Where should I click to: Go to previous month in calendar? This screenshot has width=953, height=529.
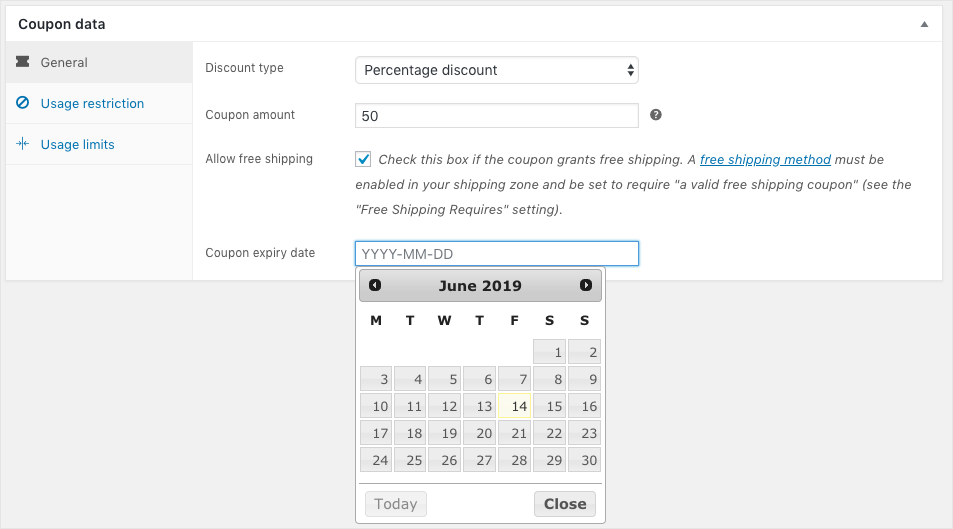pos(375,285)
